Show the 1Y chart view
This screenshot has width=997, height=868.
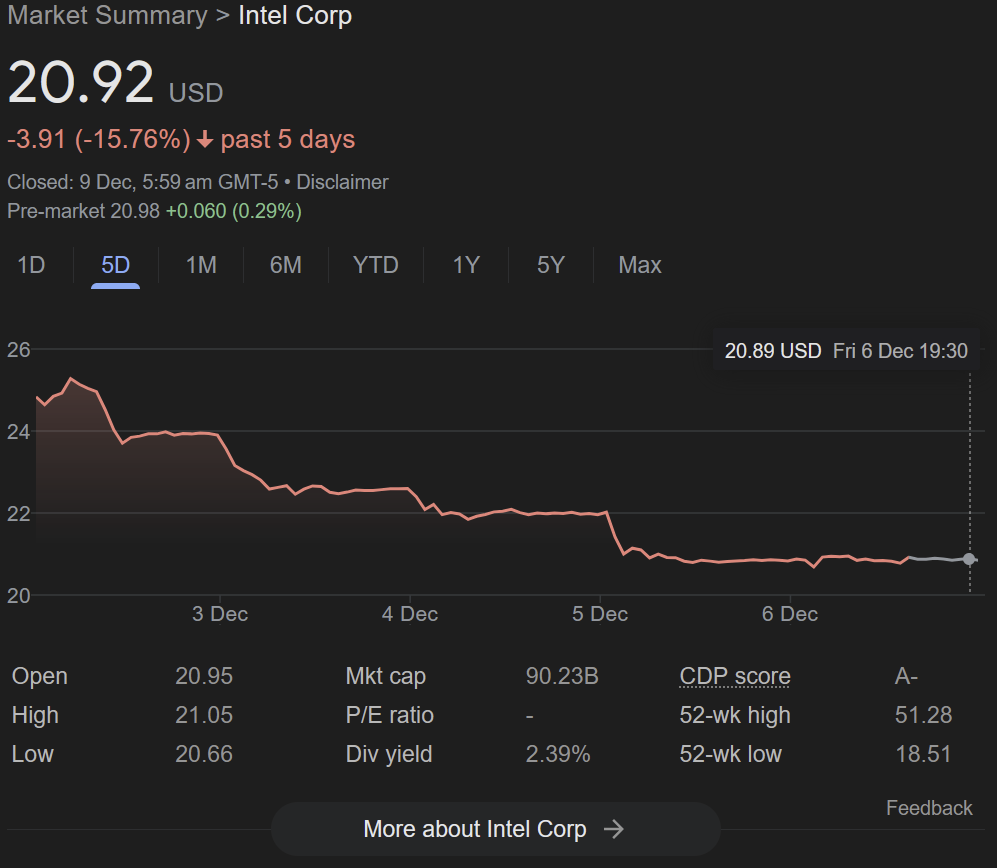[466, 265]
